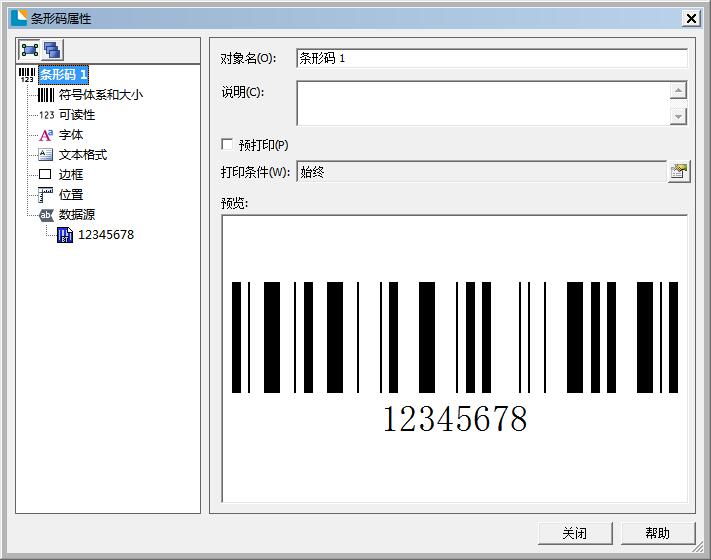Click the 打印条件(W) field showing 始终
This screenshot has width=711, height=560.
point(482,172)
